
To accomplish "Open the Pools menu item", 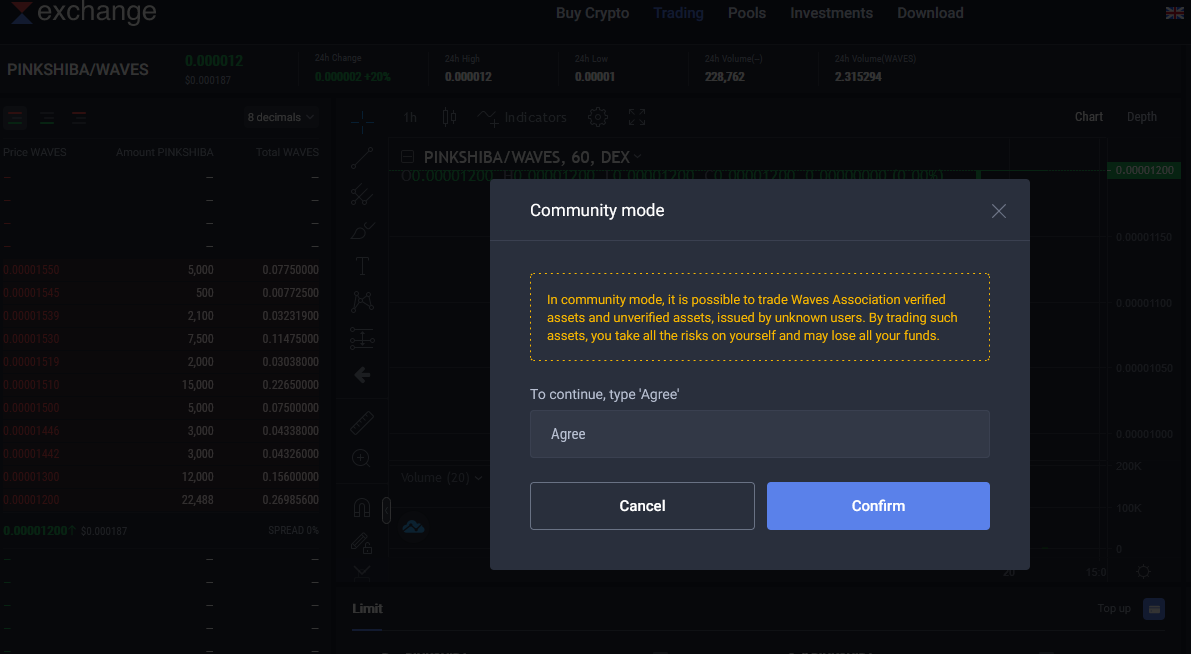I will [x=747, y=13].
